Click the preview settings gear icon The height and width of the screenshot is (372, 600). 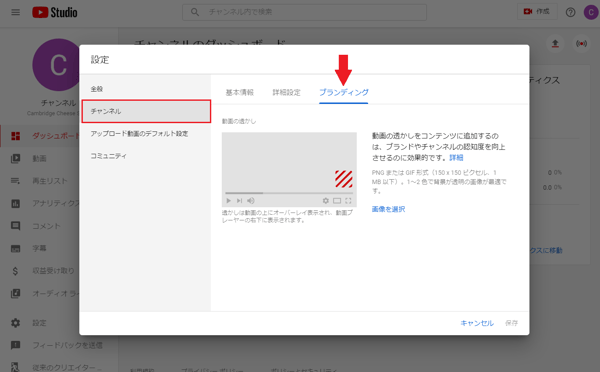[326, 201]
